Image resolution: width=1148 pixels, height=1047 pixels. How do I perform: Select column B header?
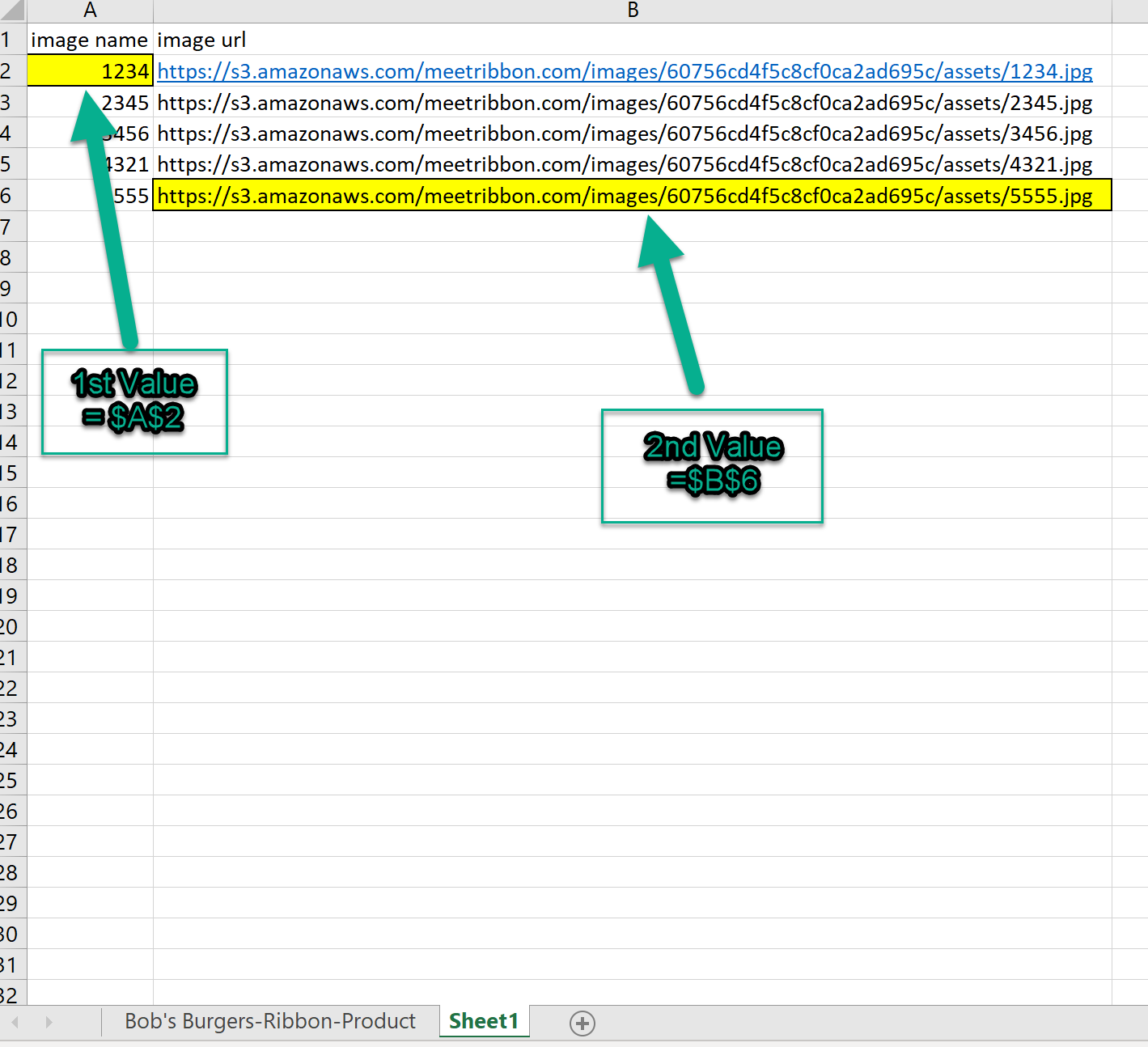click(632, 11)
